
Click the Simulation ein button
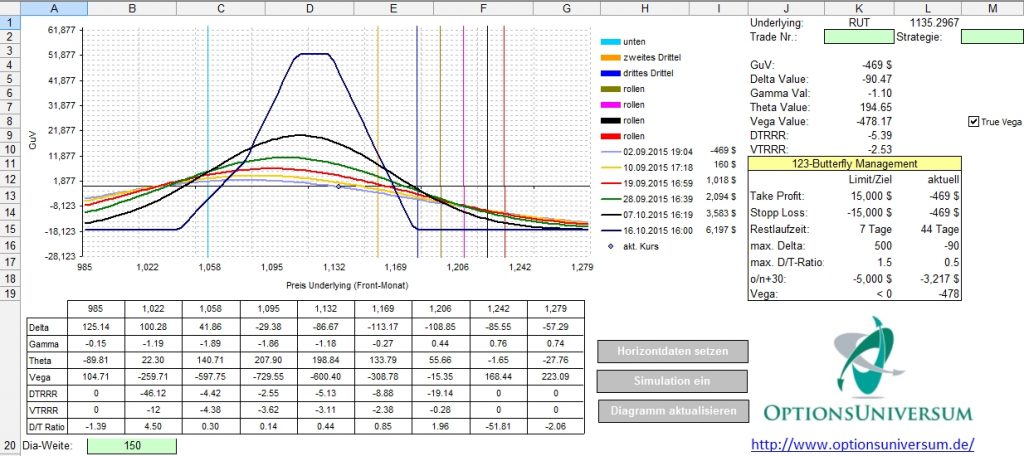point(671,381)
